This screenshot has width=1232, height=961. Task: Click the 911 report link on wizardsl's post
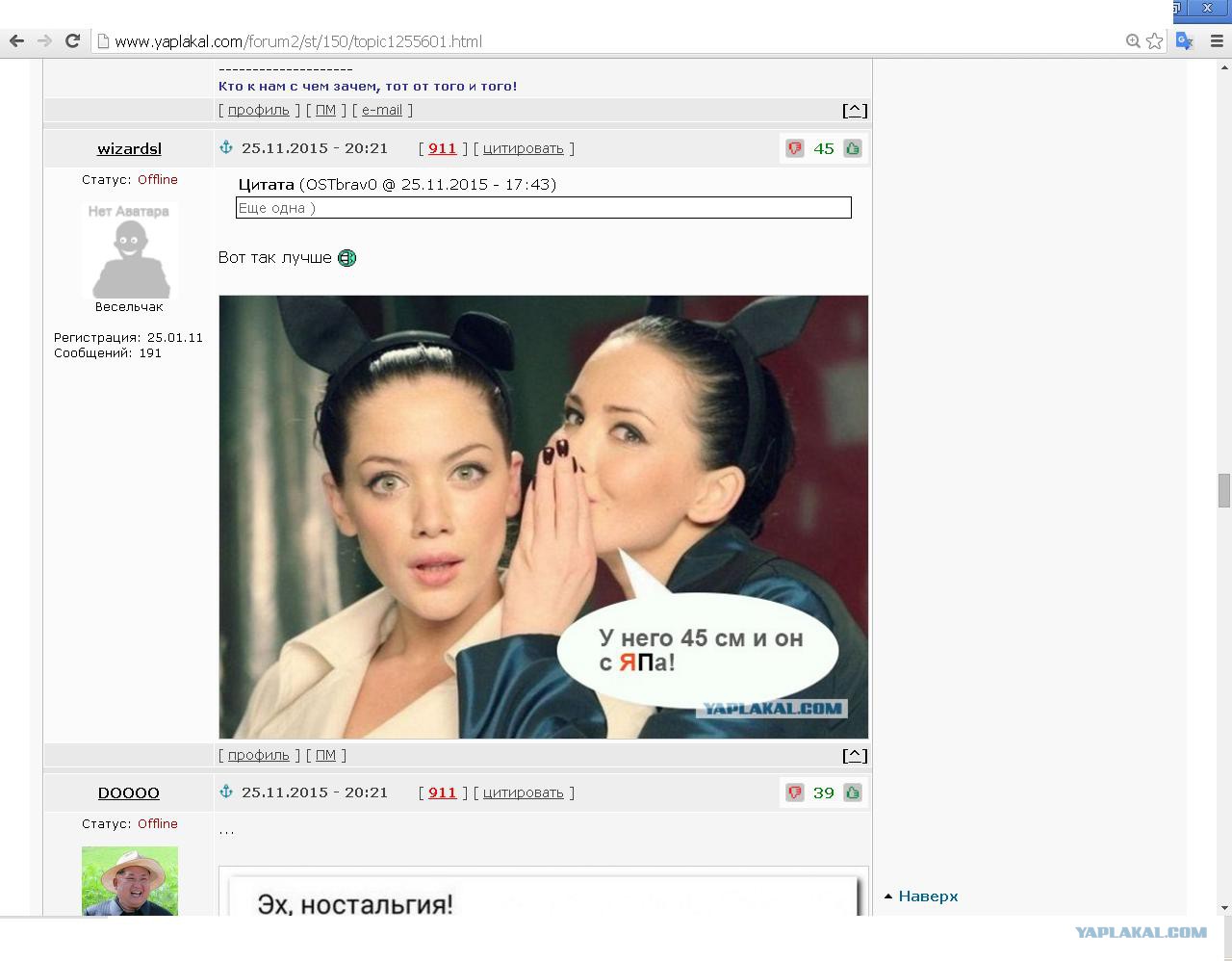pyautogui.click(x=442, y=148)
